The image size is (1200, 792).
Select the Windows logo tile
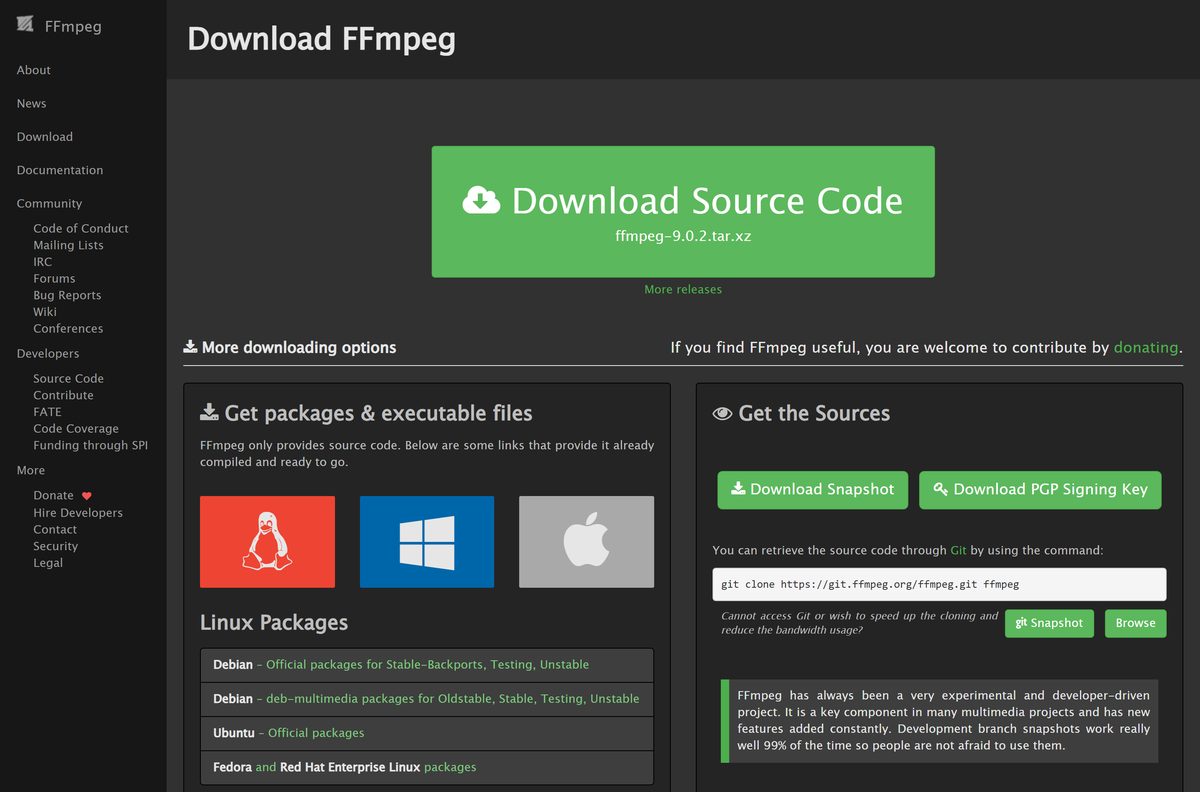point(427,541)
